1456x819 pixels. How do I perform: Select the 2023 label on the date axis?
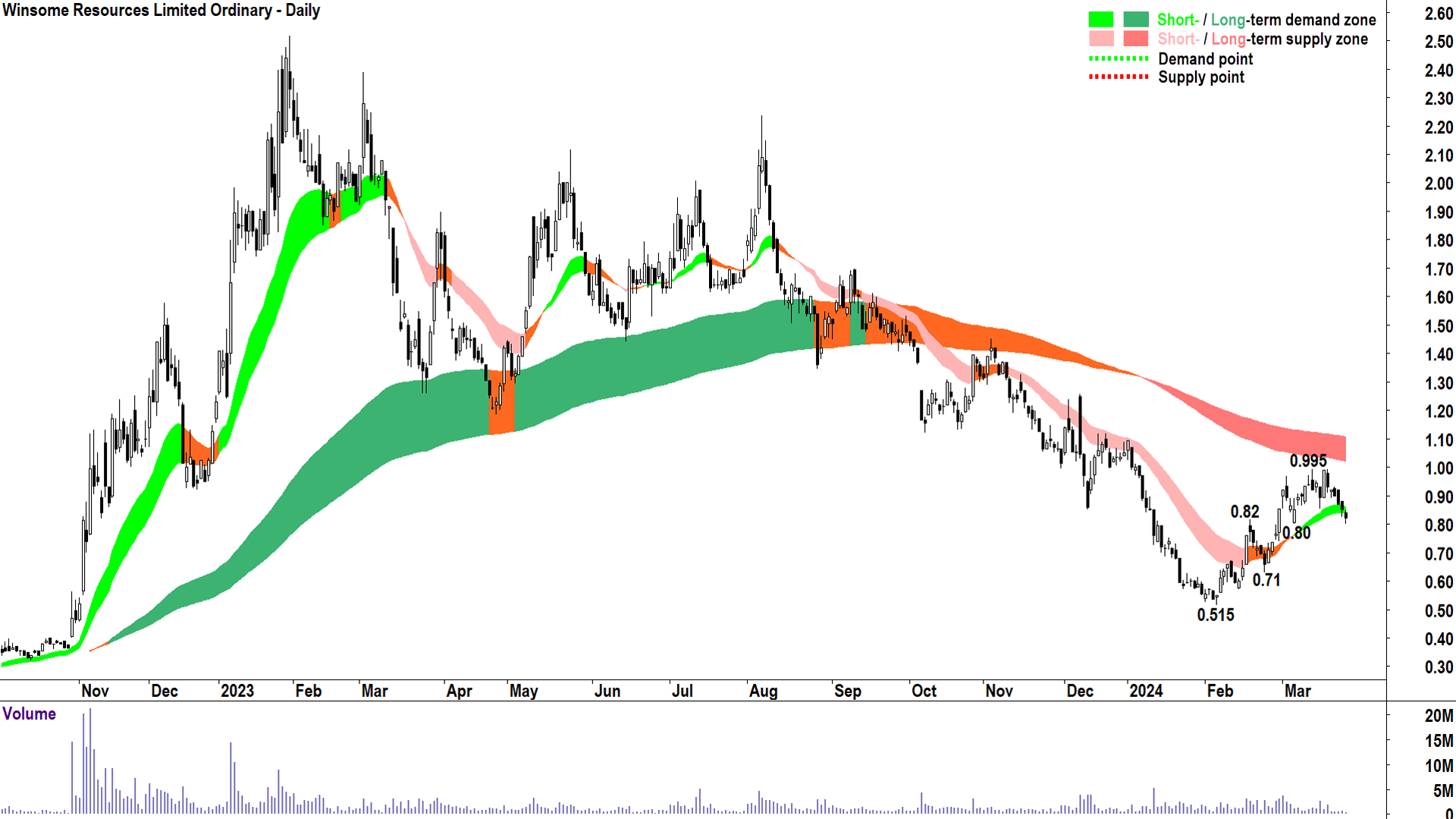[237, 691]
